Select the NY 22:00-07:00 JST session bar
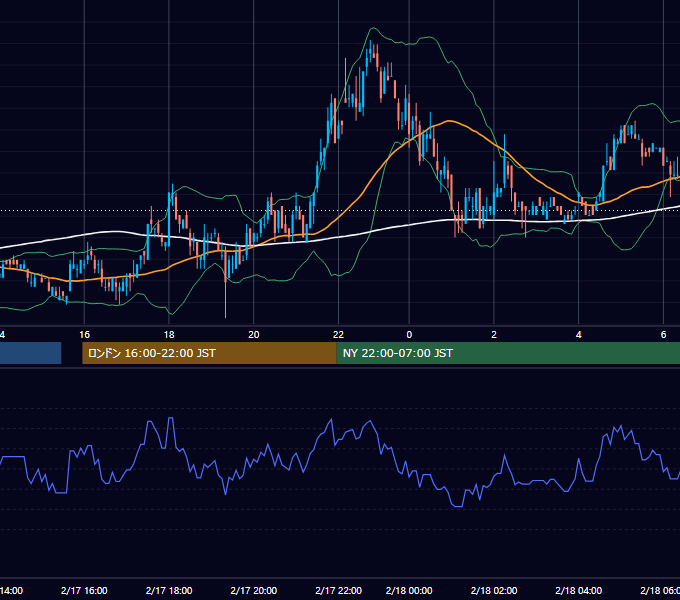Image resolution: width=680 pixels, height=600 pixels. [508, 353]
